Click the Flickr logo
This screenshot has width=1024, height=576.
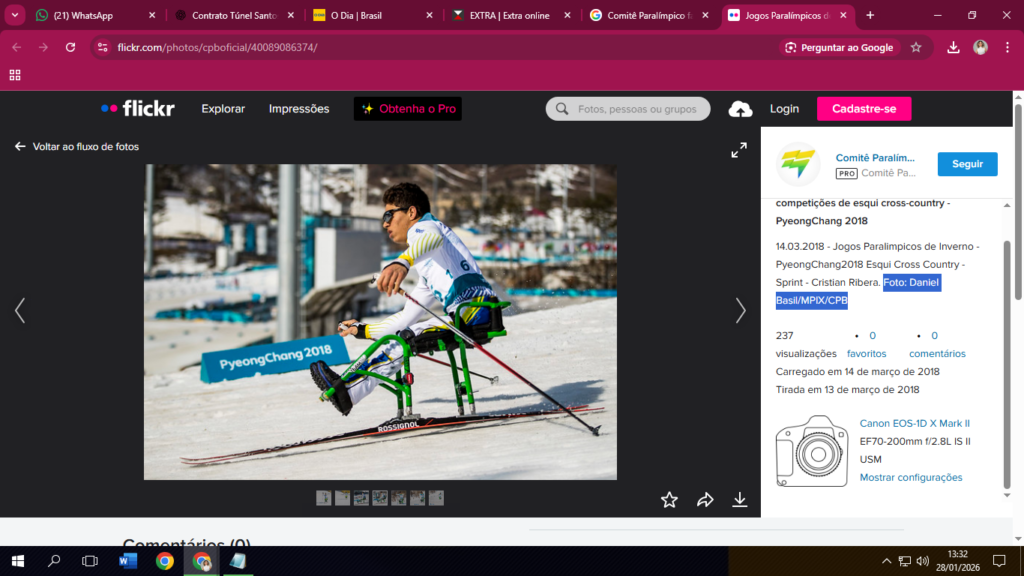pyautogui.click(x=137, y=109)
